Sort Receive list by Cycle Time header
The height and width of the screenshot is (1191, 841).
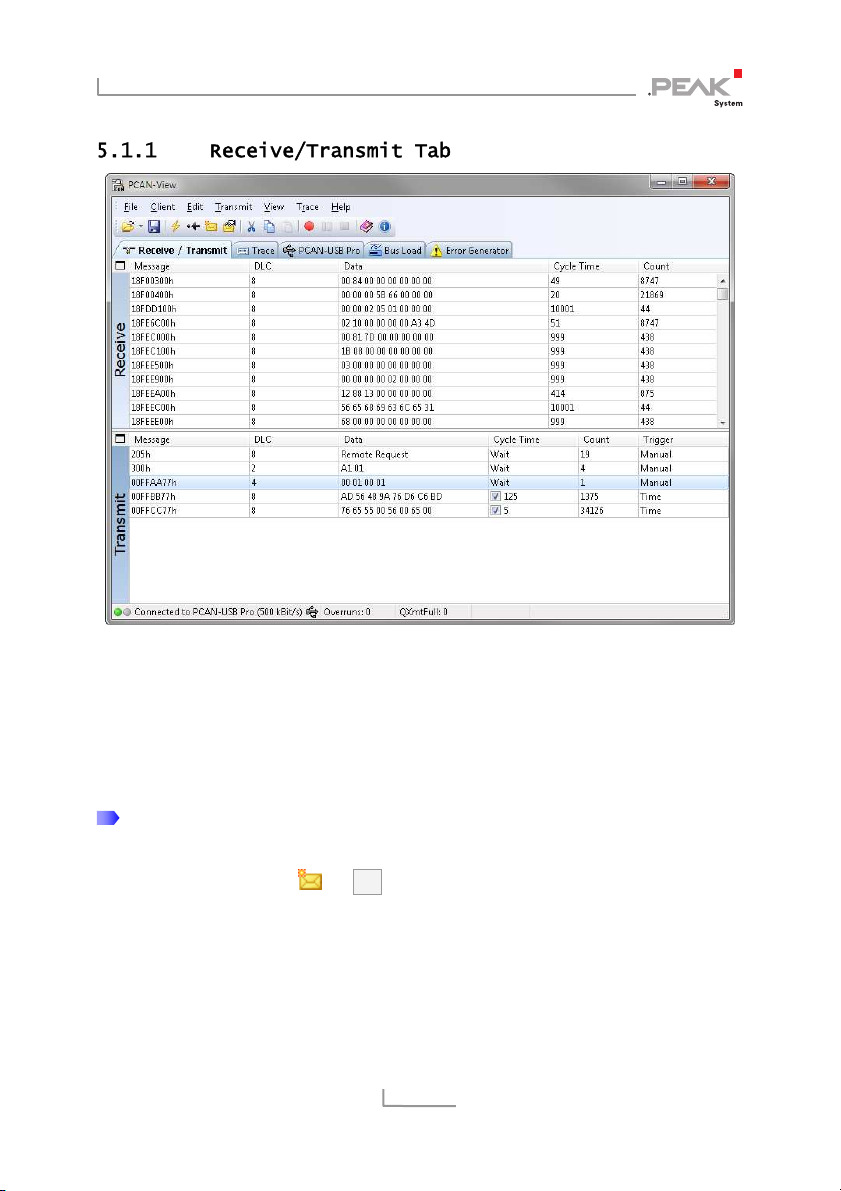click(x=593, y=267)
